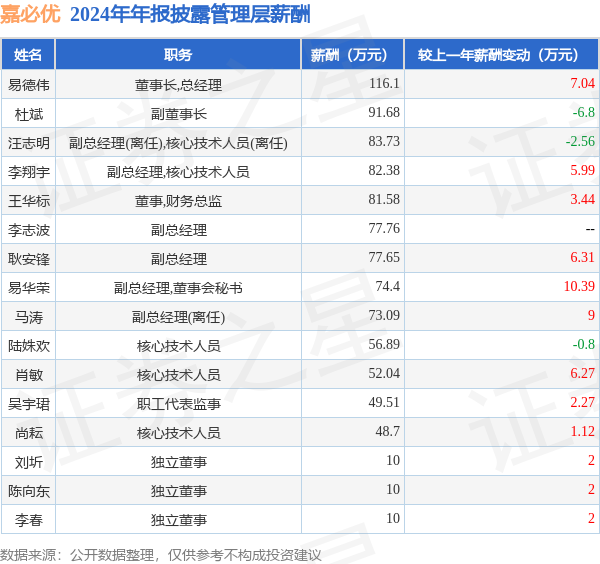This screenshot has height=564, width=600.
Task: Select the name 耿安锋
Action: tap(29, 259)
